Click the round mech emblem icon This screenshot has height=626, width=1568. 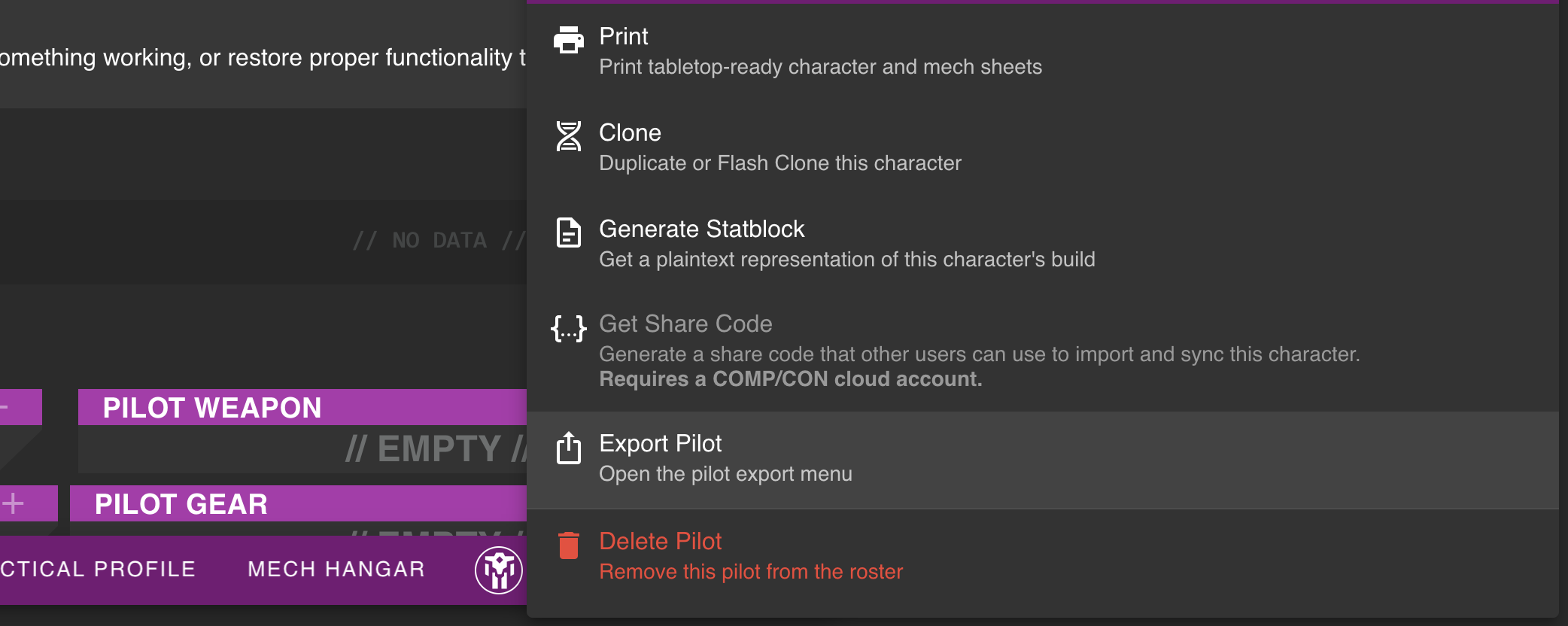pos(498,570)
